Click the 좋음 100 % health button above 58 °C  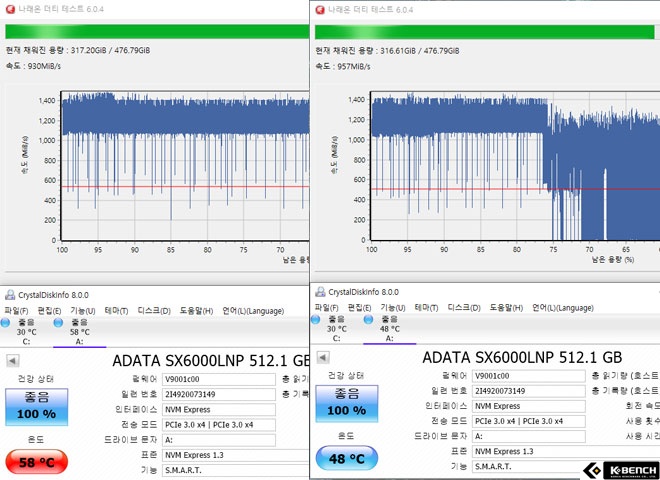point(37,407)
